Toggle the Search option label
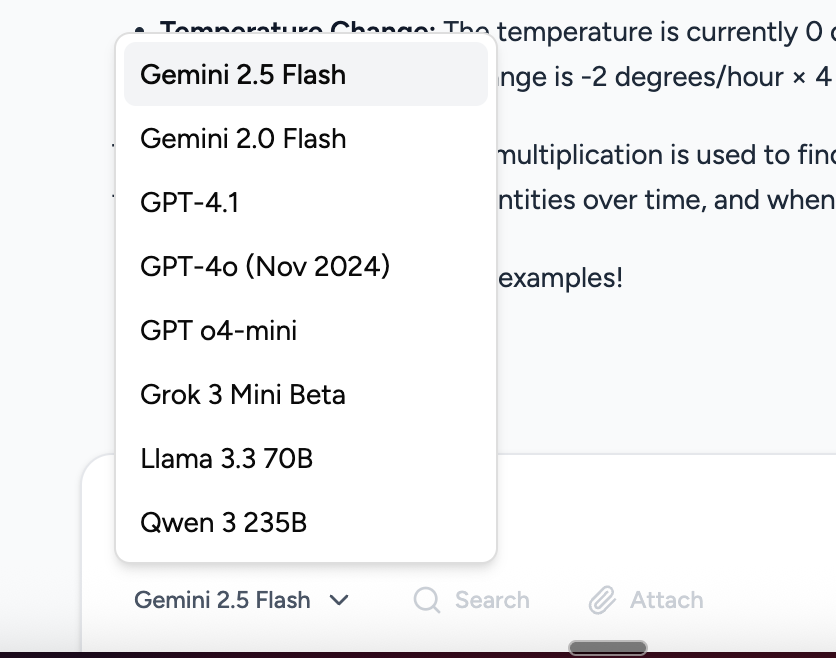Image resolution: width=836 pixels, height=658 pixels. [x=492, y=600]
